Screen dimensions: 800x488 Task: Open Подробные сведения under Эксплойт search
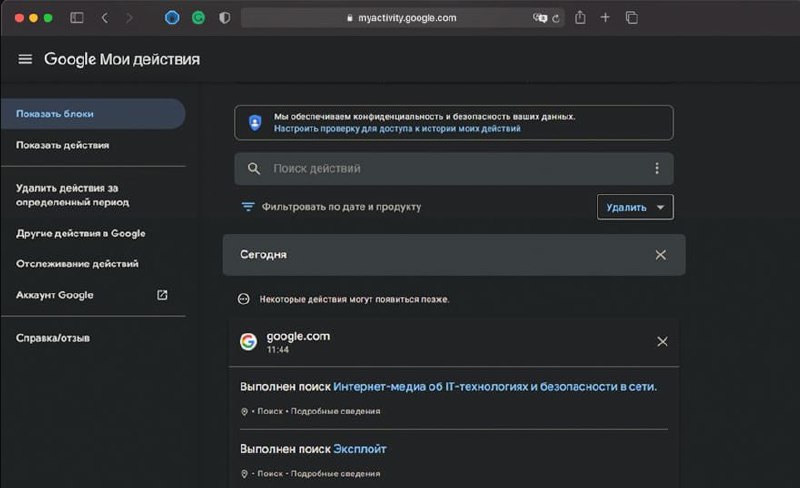click(335, 474)
